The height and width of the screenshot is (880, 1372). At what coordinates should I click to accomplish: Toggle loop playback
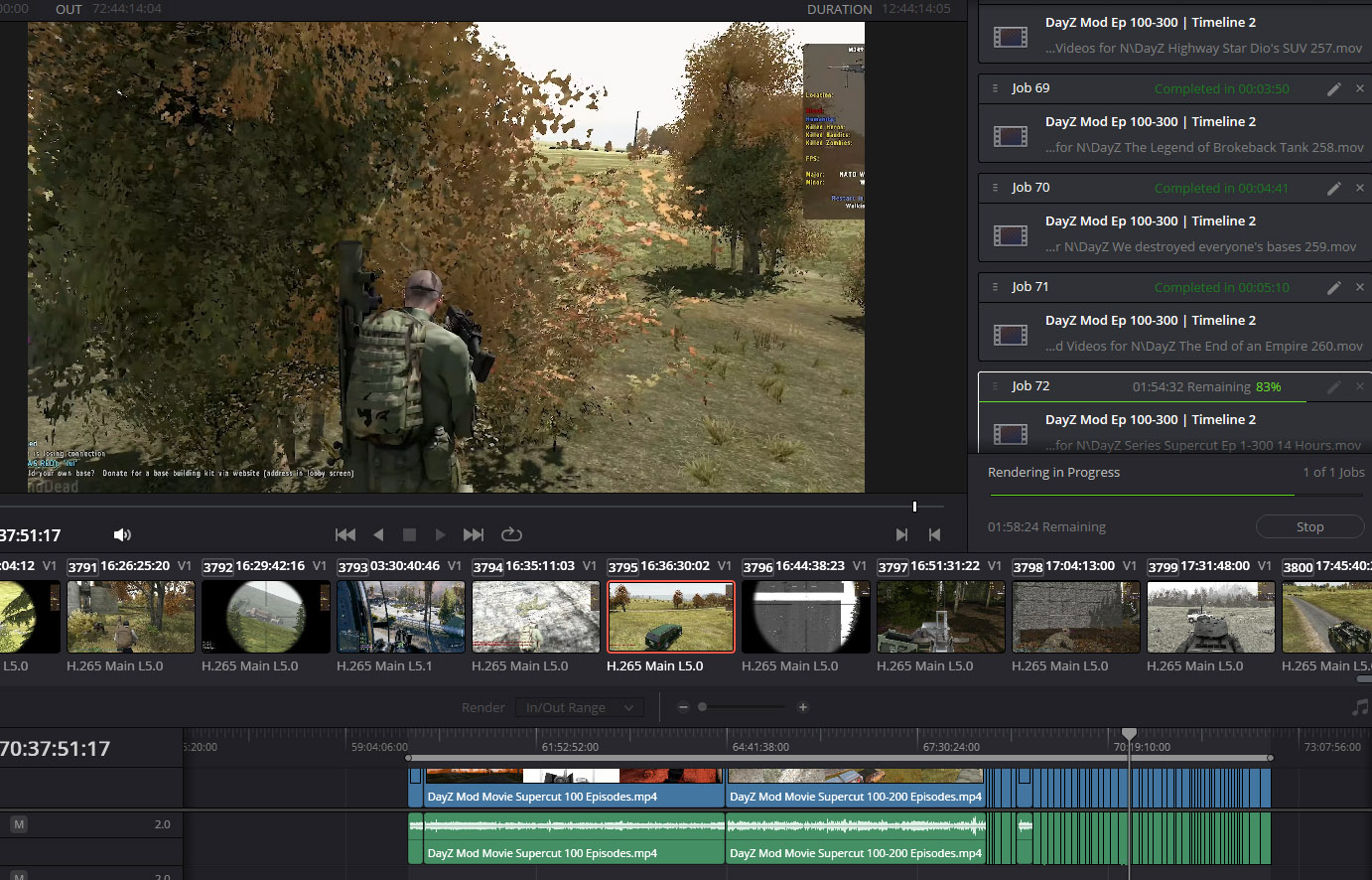tap(511, 534)
